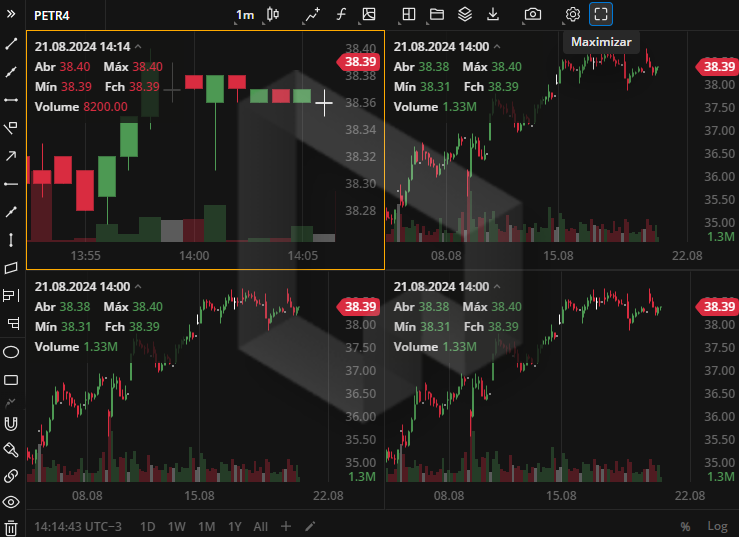Select the ellipse shape tool

pos(11,352)
